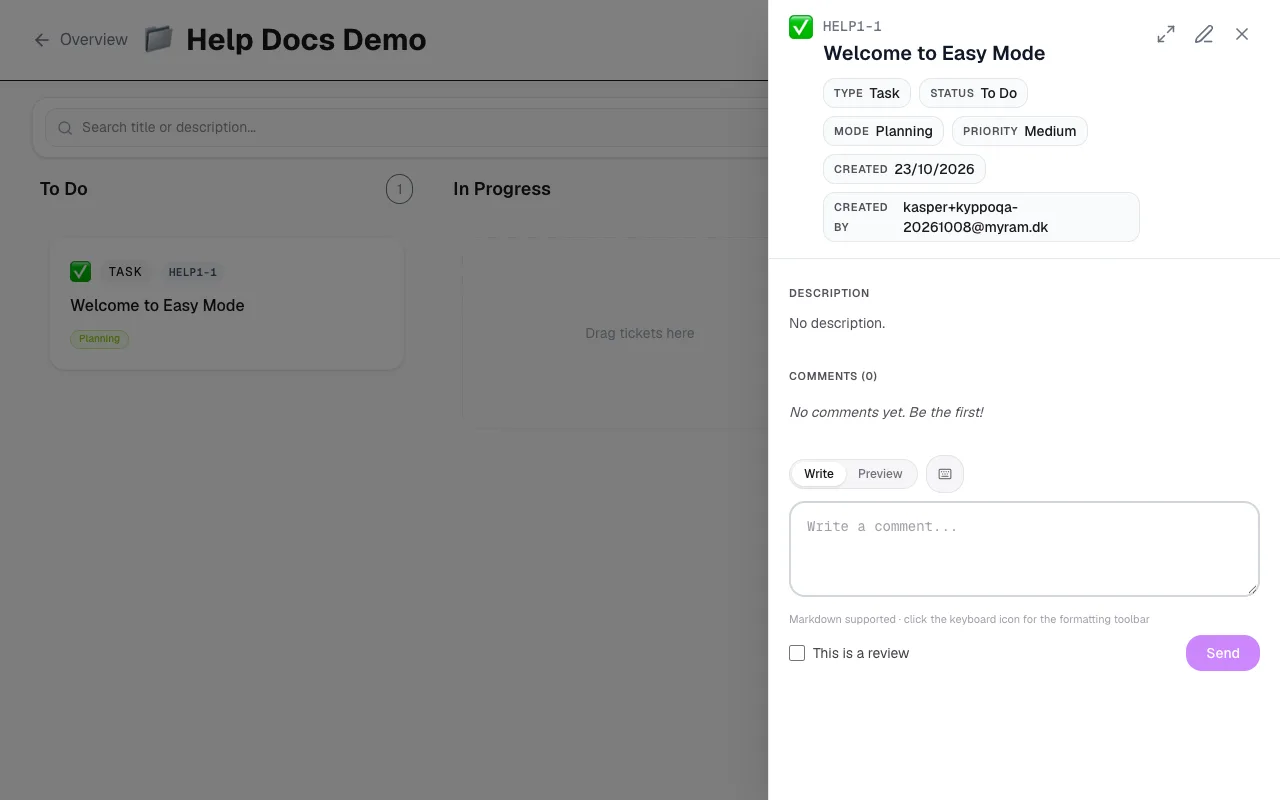The image size is (1280, 800).
Task: Switch to the Preview tab
Action: point(880,474)
